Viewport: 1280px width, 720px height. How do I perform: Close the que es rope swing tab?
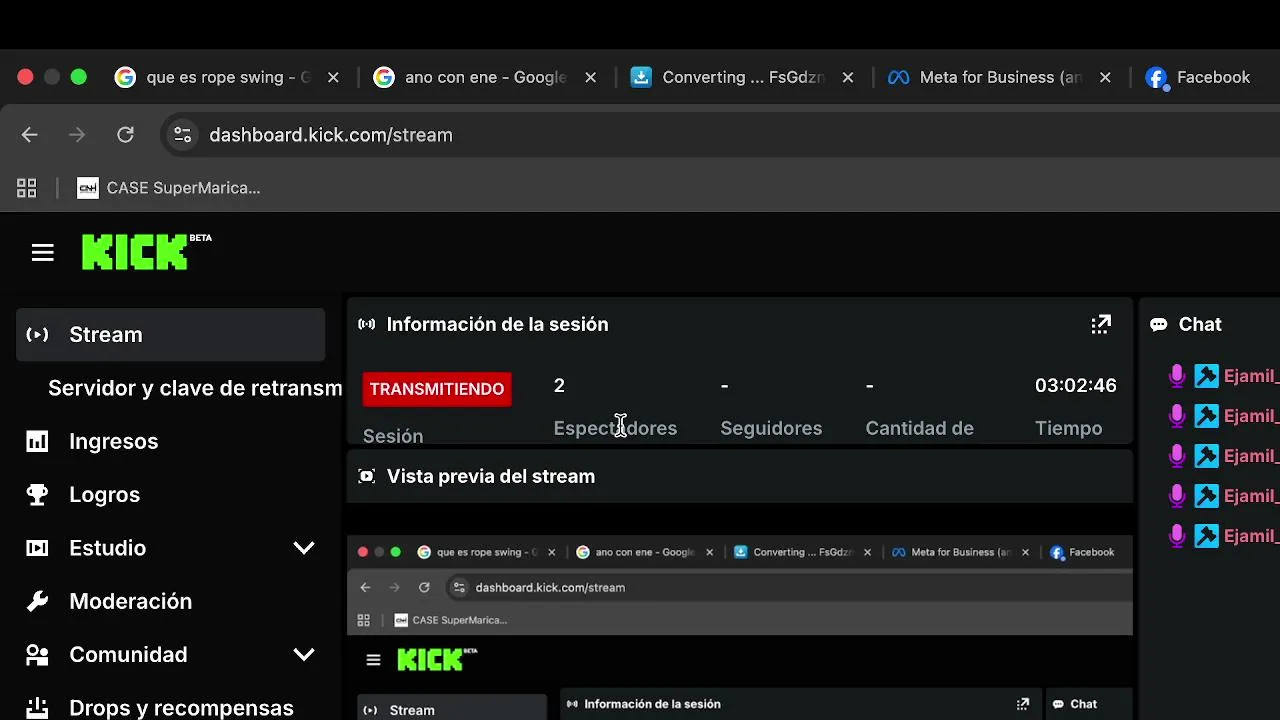[333, 77]
